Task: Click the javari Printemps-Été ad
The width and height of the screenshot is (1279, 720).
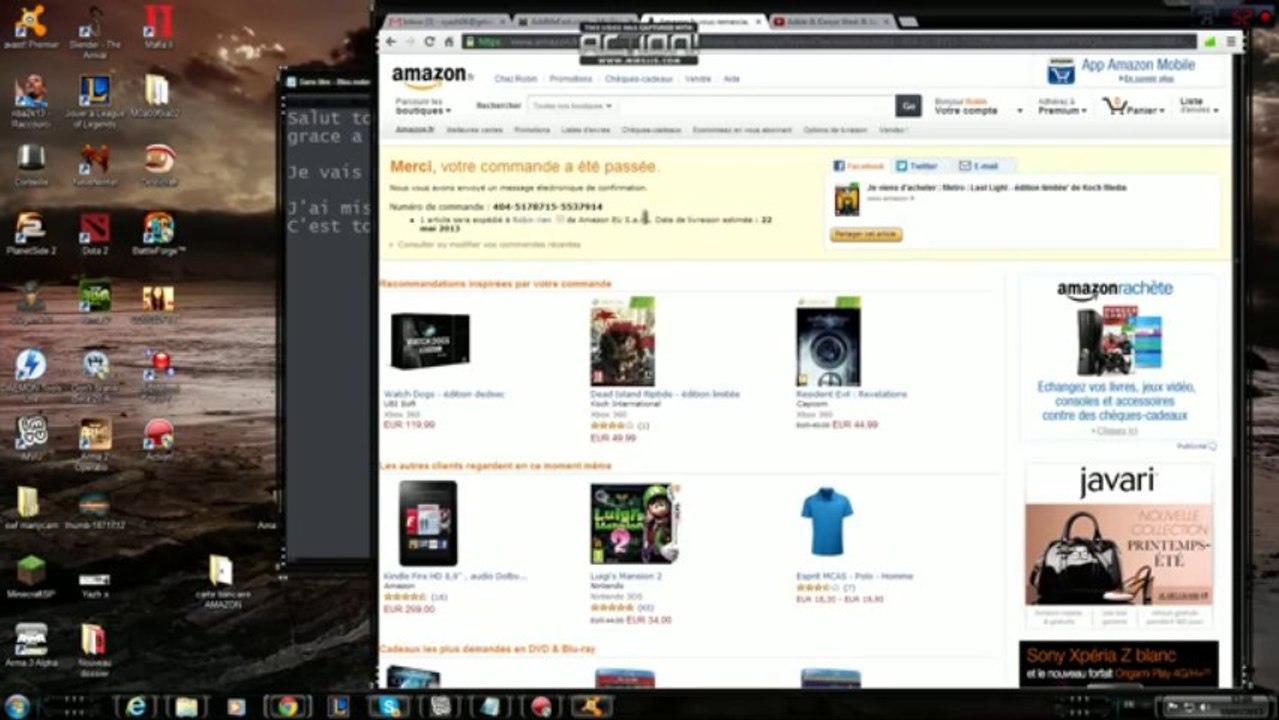Action: 1119,546
